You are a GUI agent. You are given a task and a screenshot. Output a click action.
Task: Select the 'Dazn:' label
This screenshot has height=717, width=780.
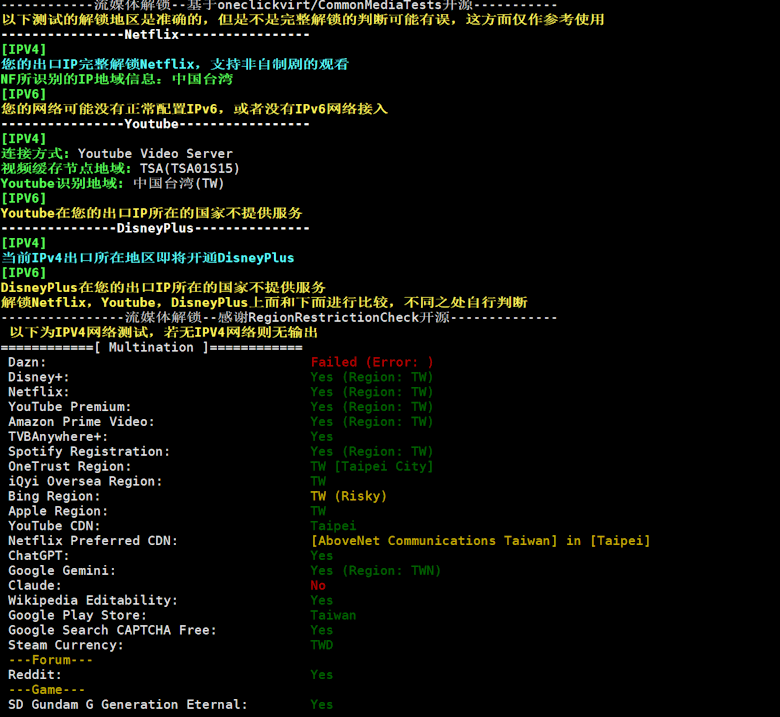27,362
